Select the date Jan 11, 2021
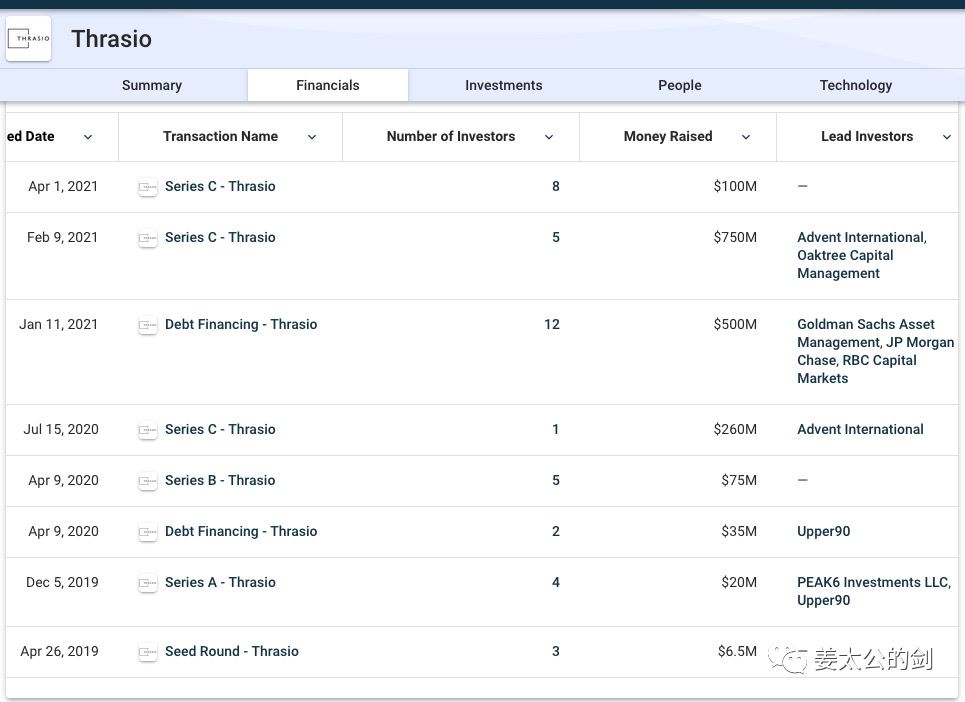Screen dimensions: 965x702 click(x=58, y=325)
